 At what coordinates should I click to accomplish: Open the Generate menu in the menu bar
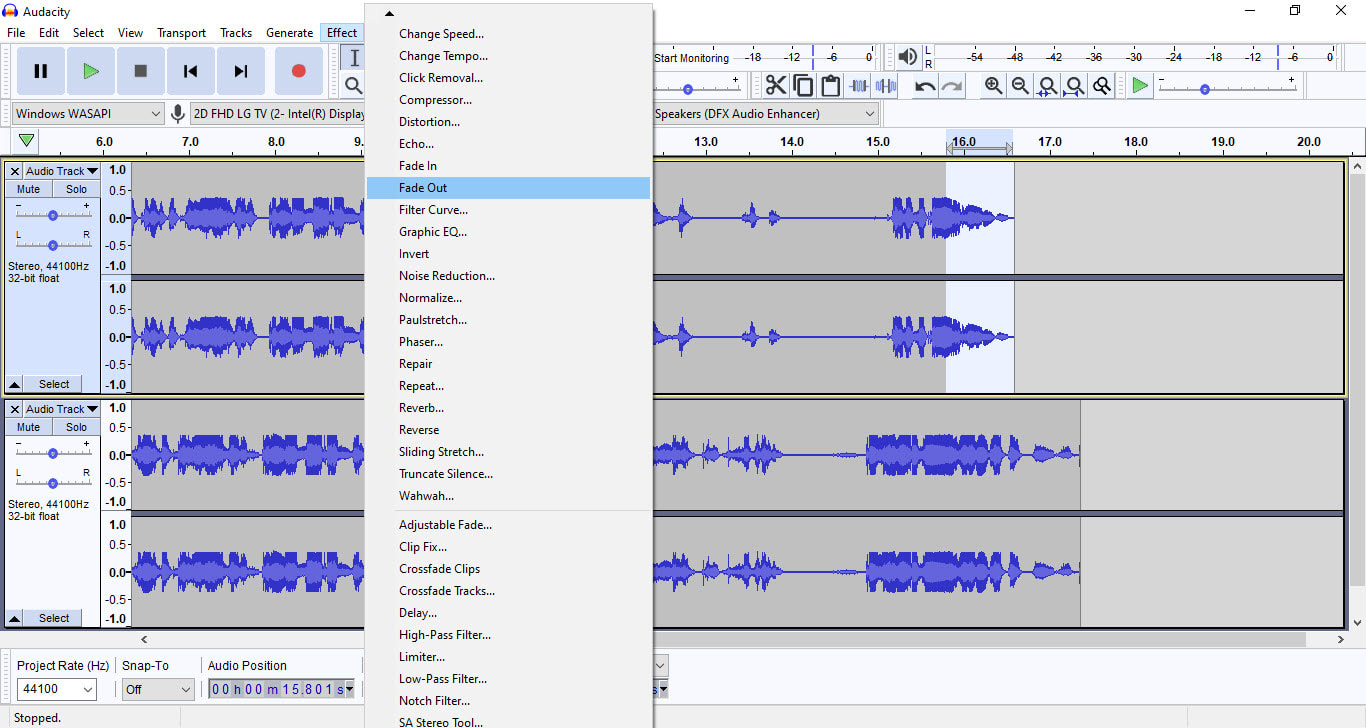[x=289, y=33]
